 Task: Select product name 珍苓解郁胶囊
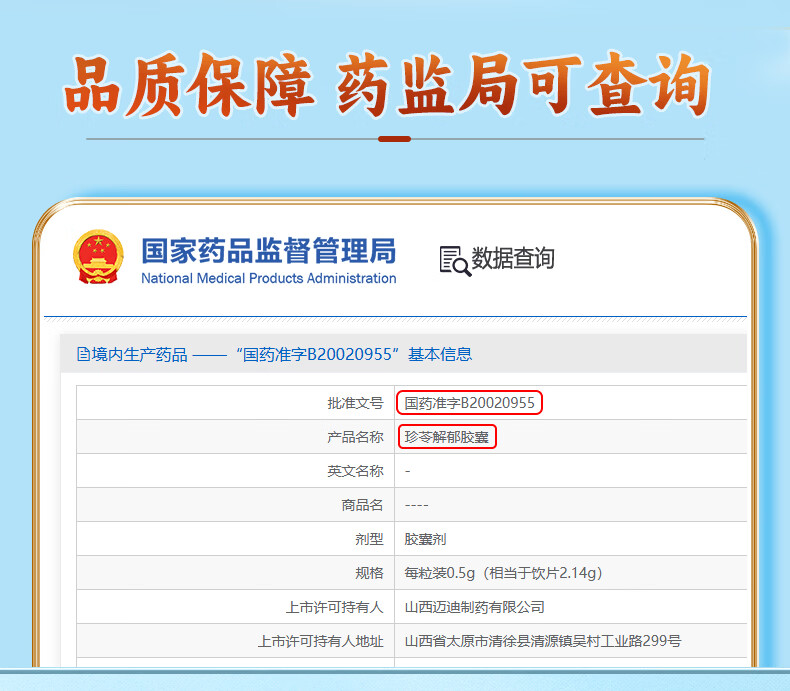point(446,437)
